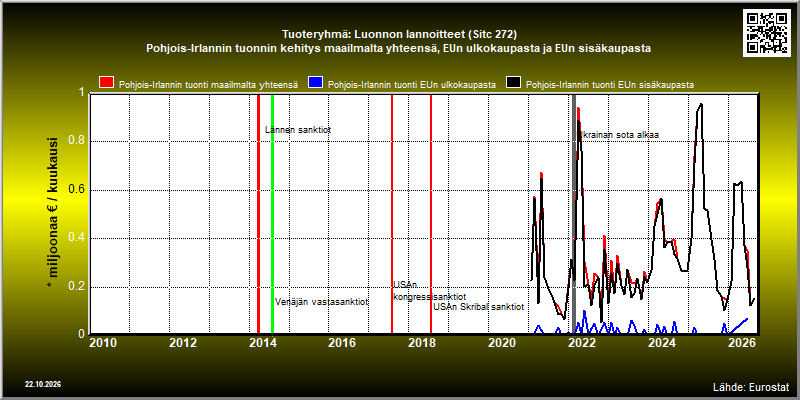Click the x-axis label 2016
The height and width of the screenshot is (400, 800).
[x=342, y=343]
